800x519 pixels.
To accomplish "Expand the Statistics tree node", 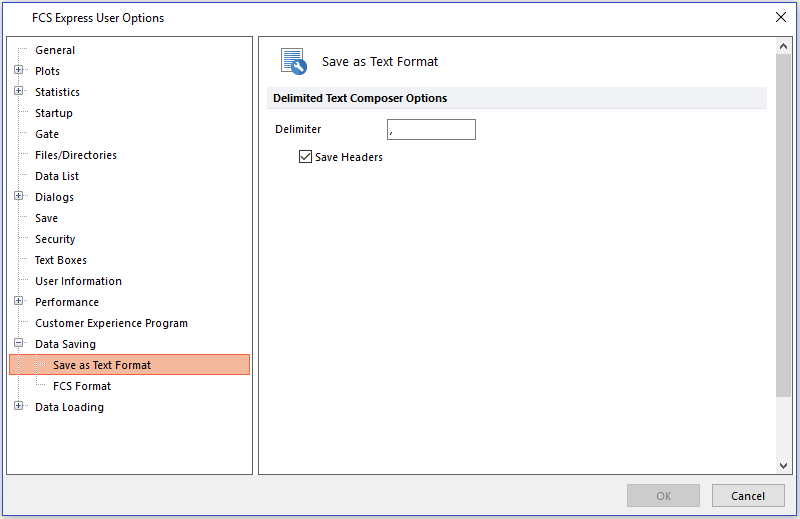I will click(x=19, y=91).
